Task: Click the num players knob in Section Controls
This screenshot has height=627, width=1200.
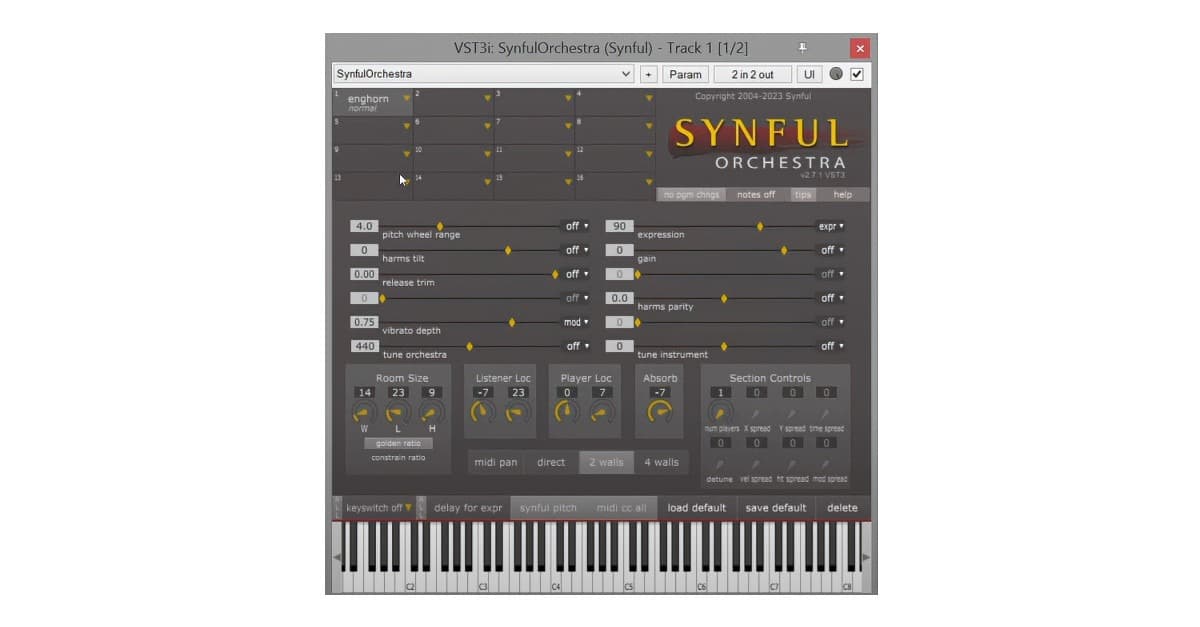Action: [x=721, y=409]
